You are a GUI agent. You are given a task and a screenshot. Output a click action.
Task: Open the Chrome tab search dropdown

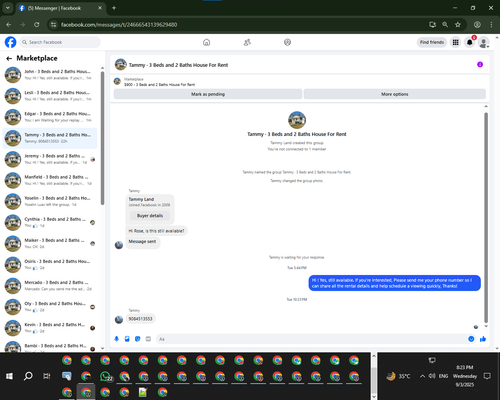coord(7,8)
